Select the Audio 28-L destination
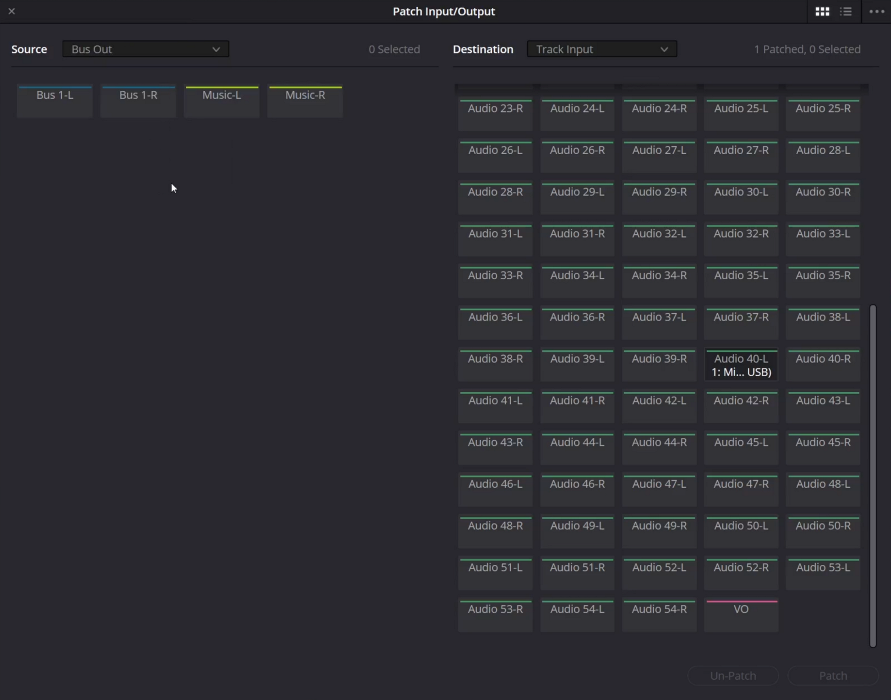The width and height of the screenshot is (891, 700). [823, 156]
